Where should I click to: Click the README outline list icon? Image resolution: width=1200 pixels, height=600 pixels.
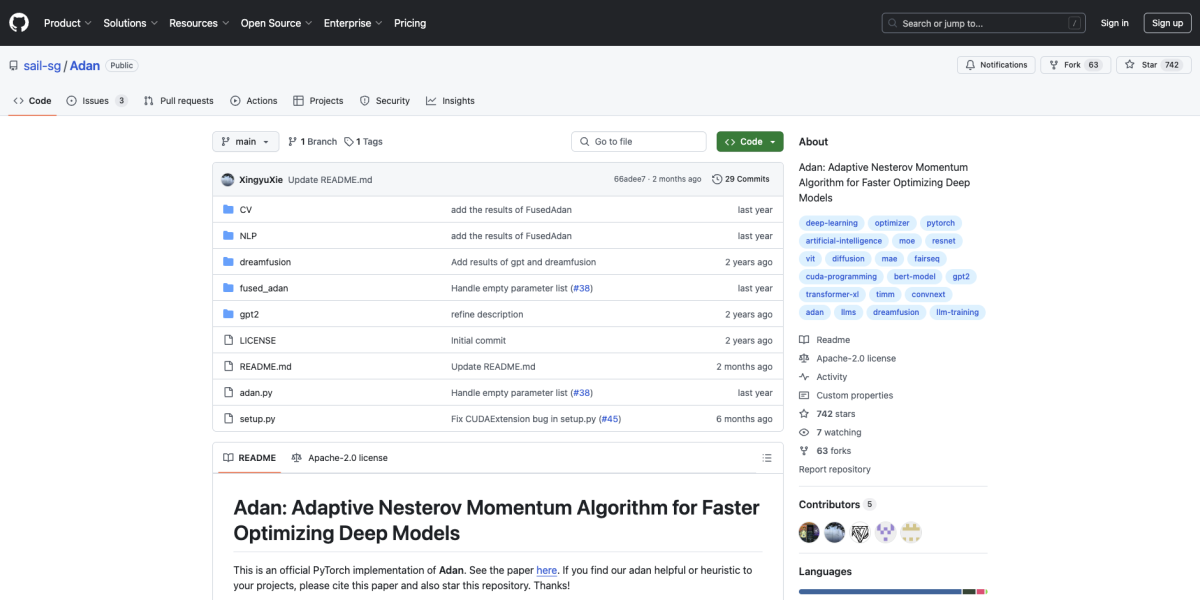pyautogui.click(x=767, y=458)
